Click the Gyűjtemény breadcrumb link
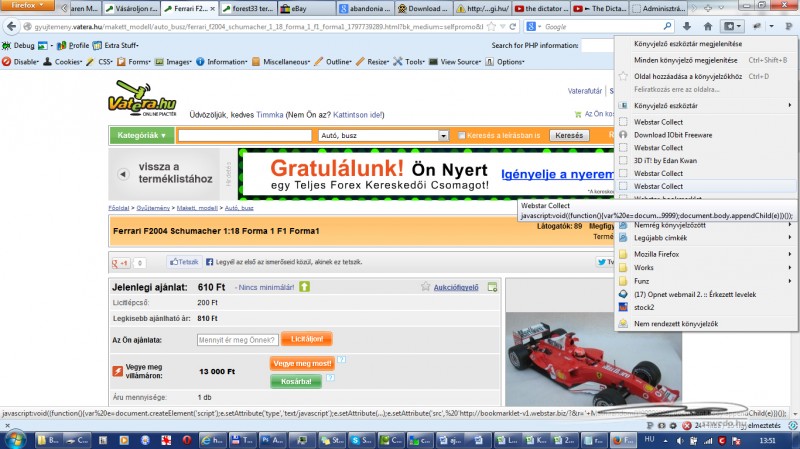Viewport: 800px width, 449px height. coord(153,208)
